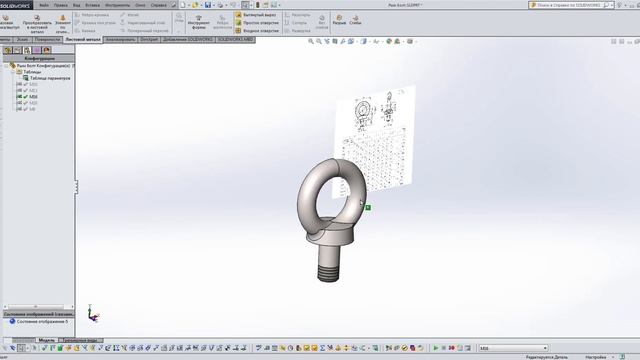Expand the Save dropdown arrow
Viewport: 640px width, 360px height.
coord(213,5)
